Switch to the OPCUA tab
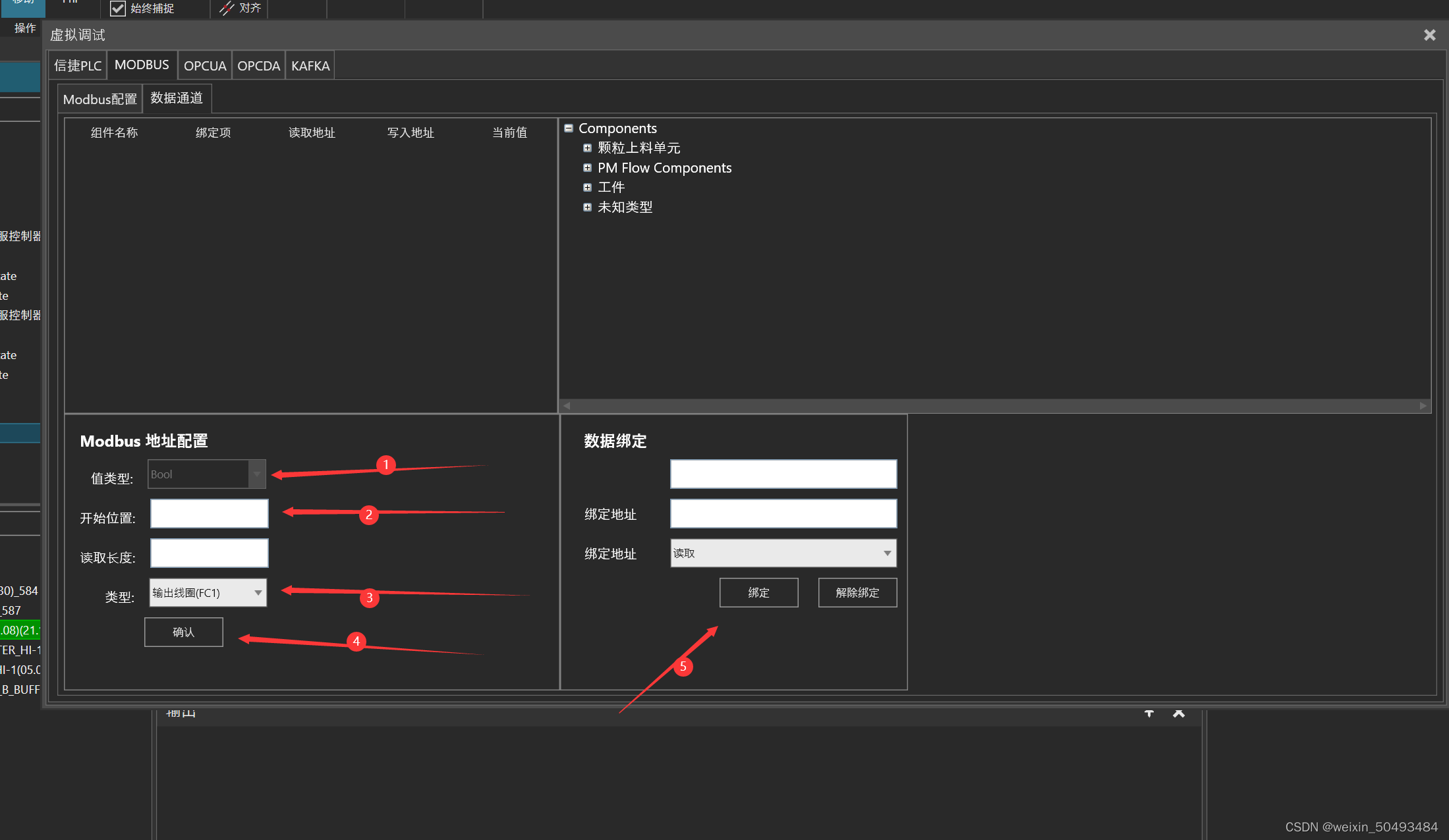 (x=205, y=66)
